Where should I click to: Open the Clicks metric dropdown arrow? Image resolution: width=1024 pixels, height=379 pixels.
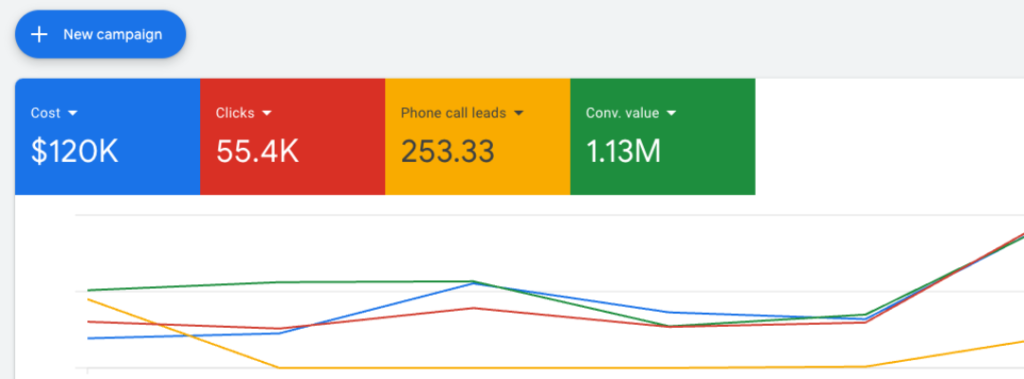click(266, 114)
